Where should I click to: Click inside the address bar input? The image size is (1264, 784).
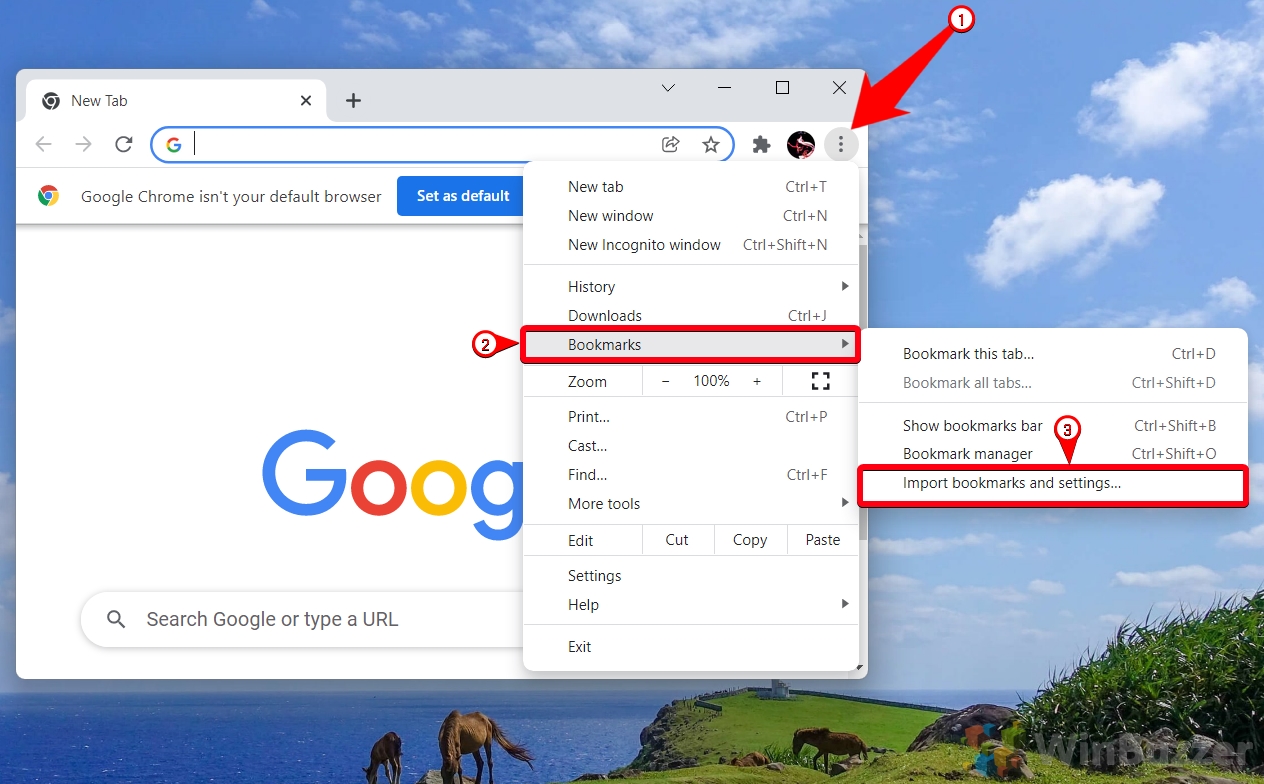tap(400, 144)
